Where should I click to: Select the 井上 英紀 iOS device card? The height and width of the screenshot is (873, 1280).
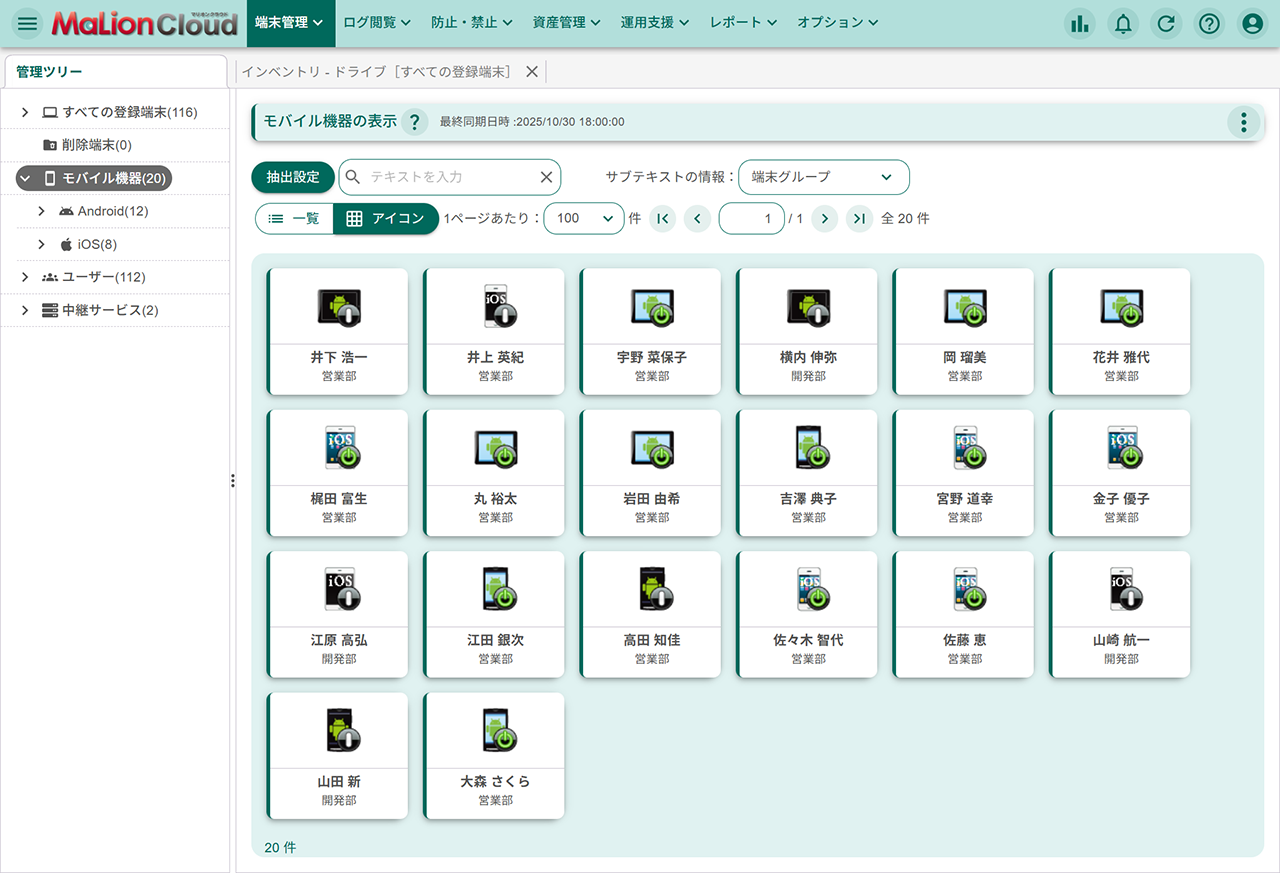click(x=494, y=331)
